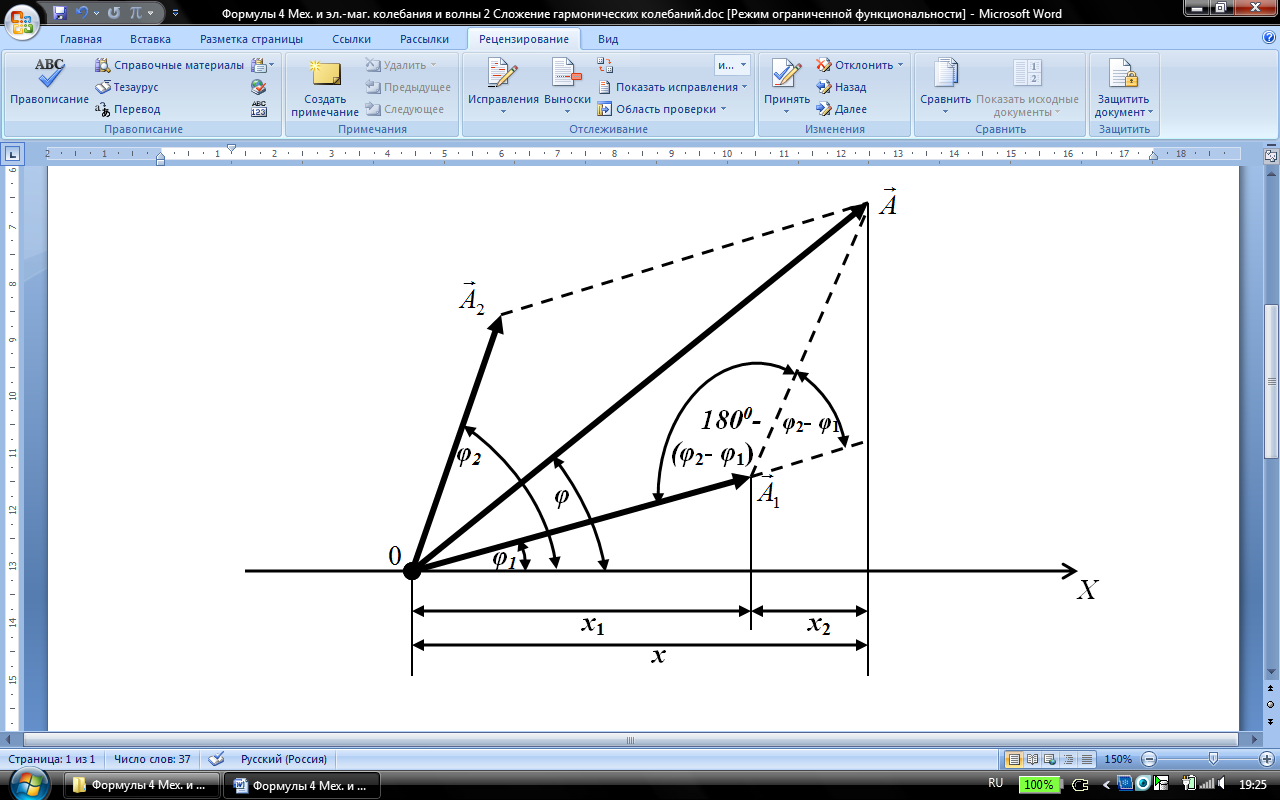
Task: Switch to Web Layout view
Action: tap(1050, 759)
